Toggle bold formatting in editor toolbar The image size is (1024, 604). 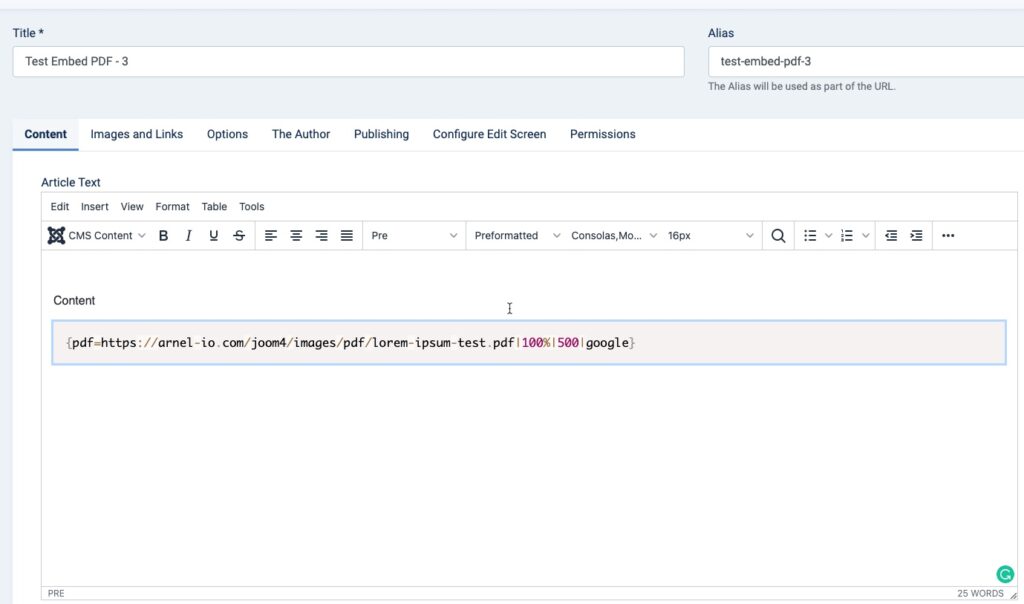pyautogui.click(x=164, y=236)
